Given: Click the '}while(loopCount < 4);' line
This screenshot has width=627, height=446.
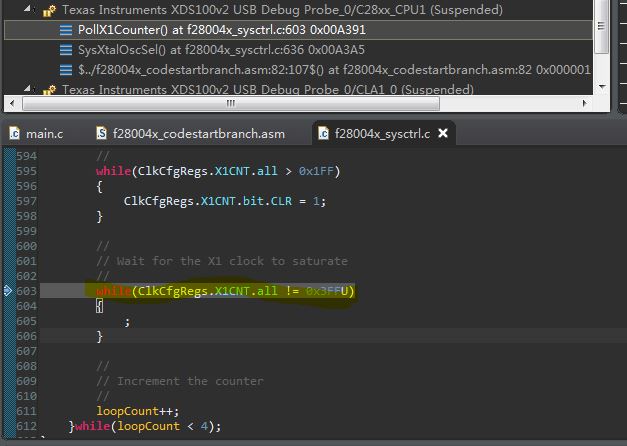Looking at the screenshot, I should pyautogui.click(x=145, y=426).
